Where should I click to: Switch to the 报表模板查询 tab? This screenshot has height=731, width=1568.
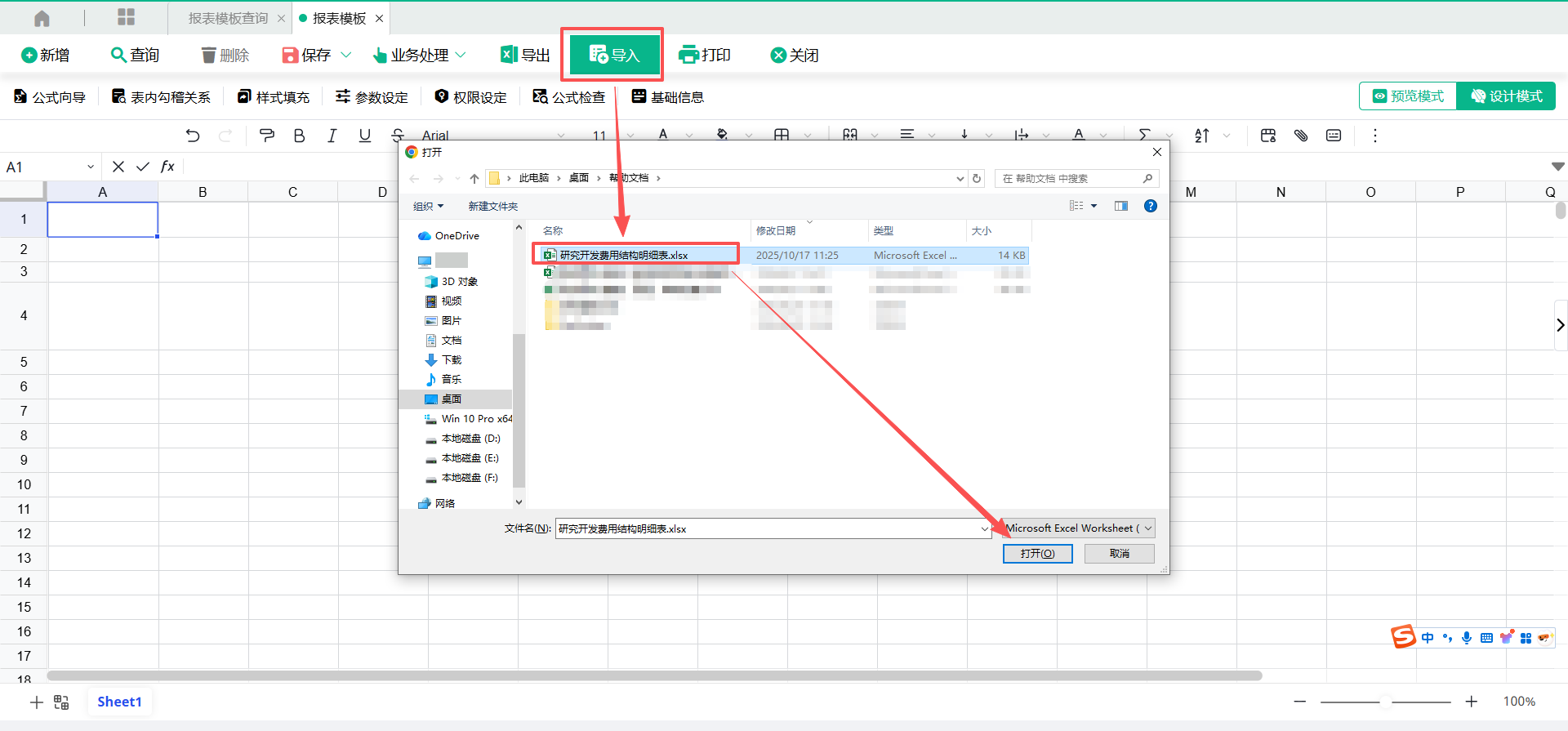coord(228,18)
